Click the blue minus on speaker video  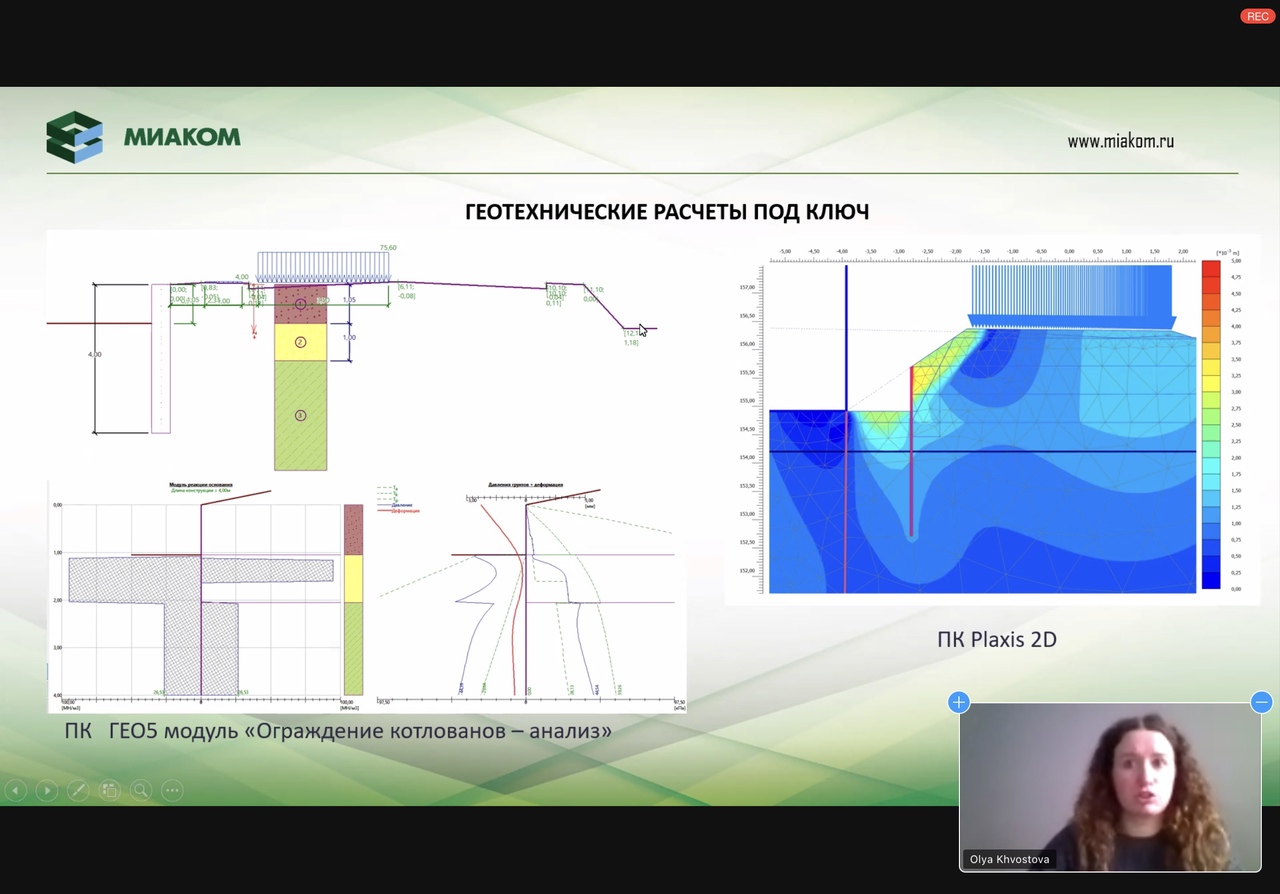coord(1261,702)
